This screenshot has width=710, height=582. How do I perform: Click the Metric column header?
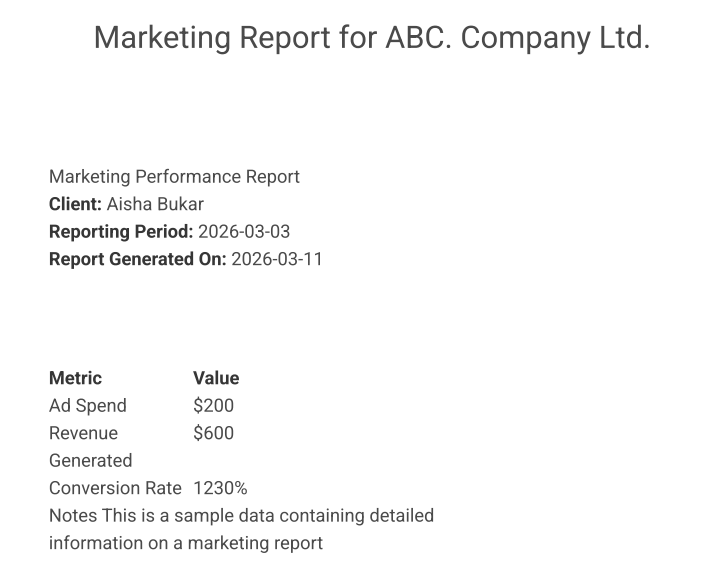75,378
